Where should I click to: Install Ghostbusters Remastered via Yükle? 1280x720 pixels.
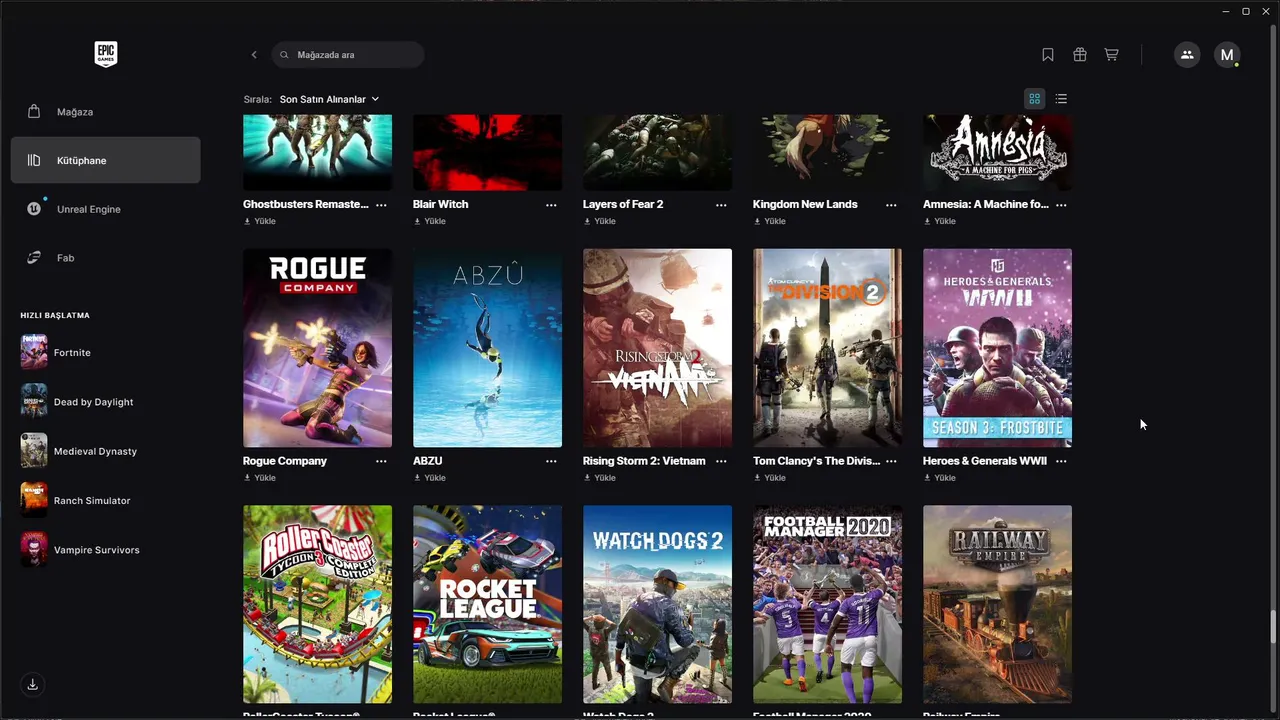260,221
